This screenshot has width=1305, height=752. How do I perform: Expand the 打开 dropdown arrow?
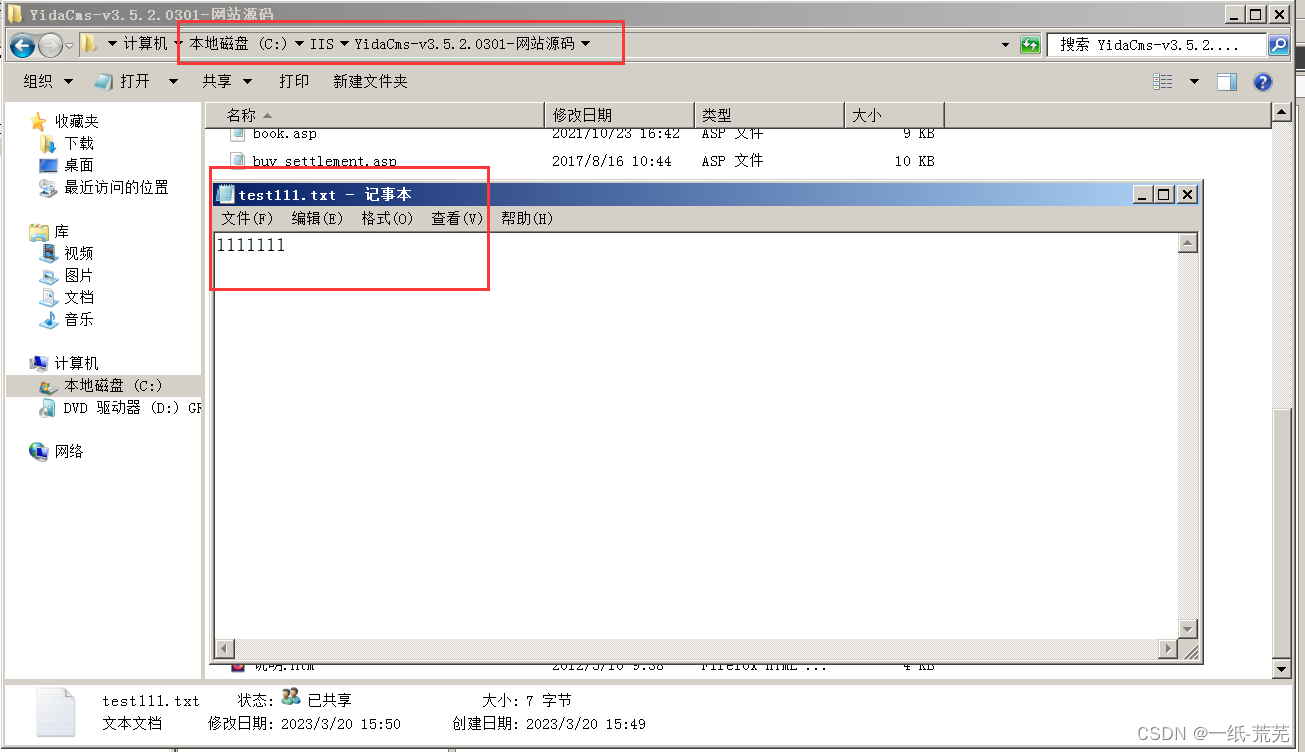pos(173,82)
